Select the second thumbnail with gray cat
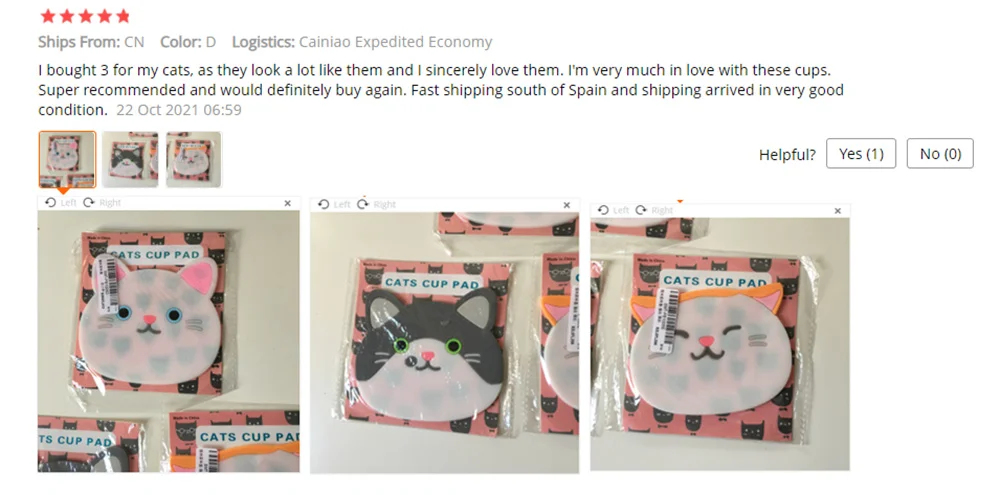The height and width of the screenshot is (495, 1000). tap(130, 159)
